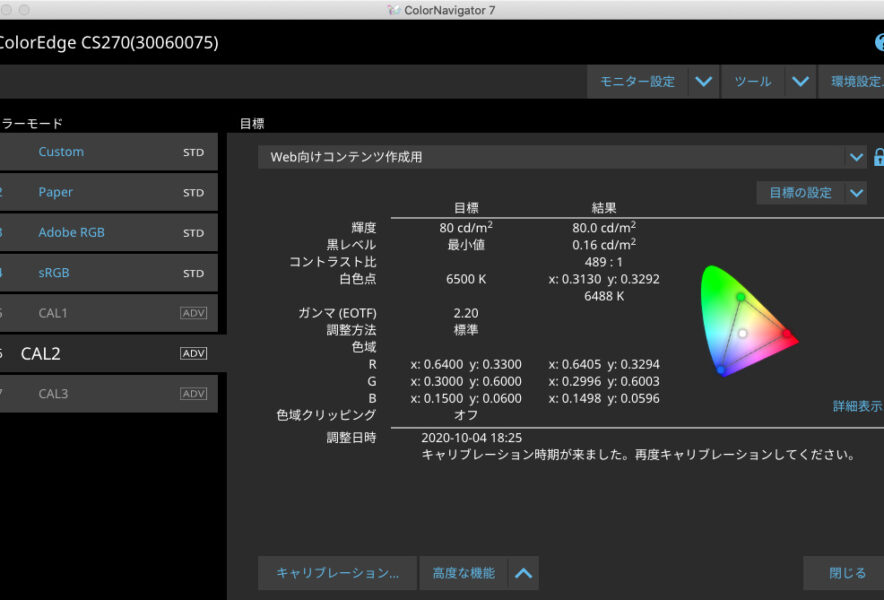Open 環境設定 preferences

point(851,82)
